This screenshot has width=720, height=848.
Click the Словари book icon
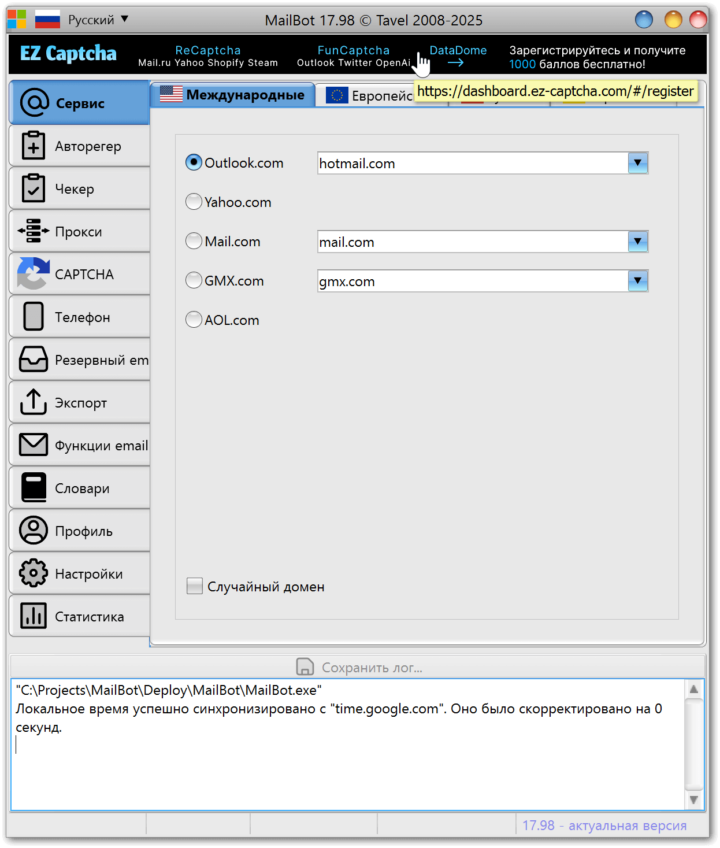click(x=34, y=487)
